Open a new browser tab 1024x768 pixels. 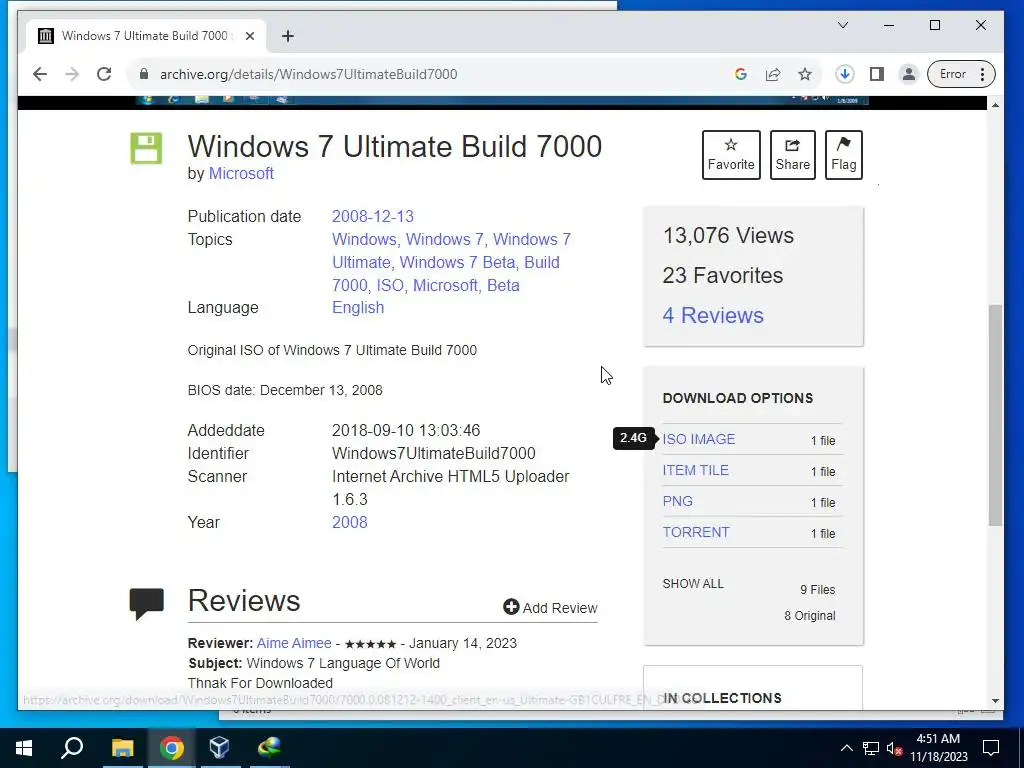click(x=288, y=36)
